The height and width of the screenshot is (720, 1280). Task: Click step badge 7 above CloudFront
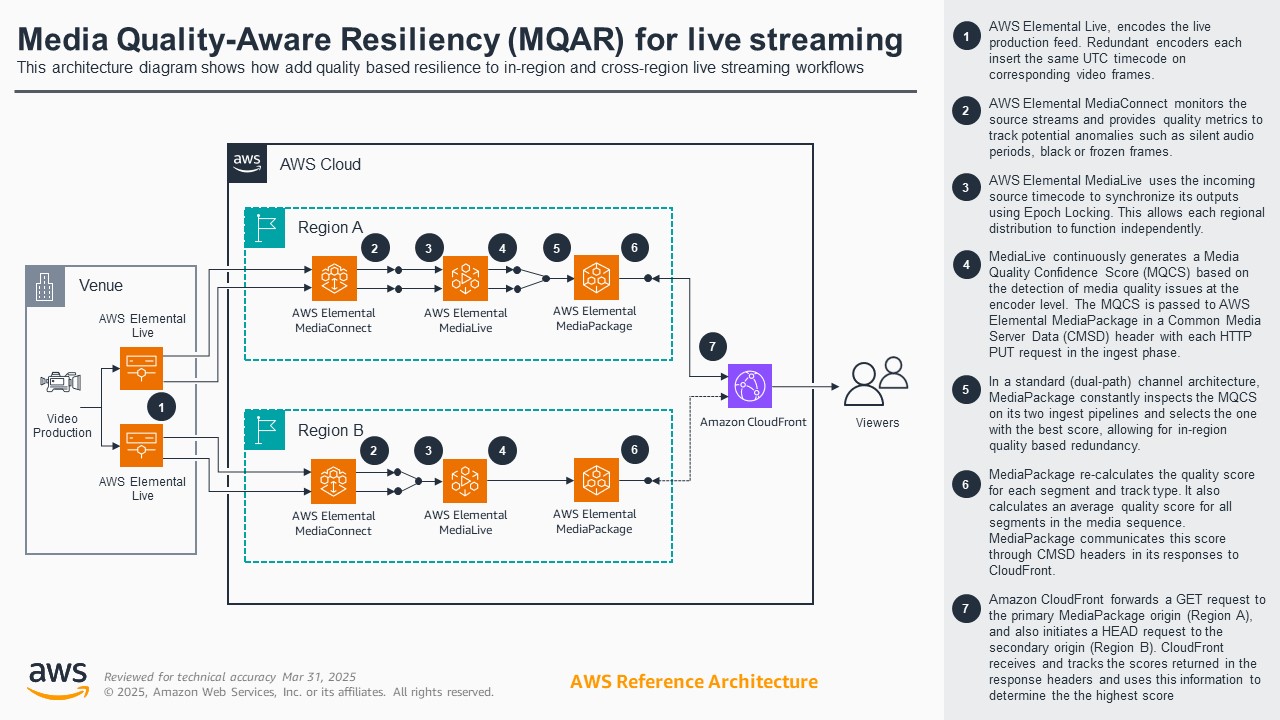tap(711, 345)
